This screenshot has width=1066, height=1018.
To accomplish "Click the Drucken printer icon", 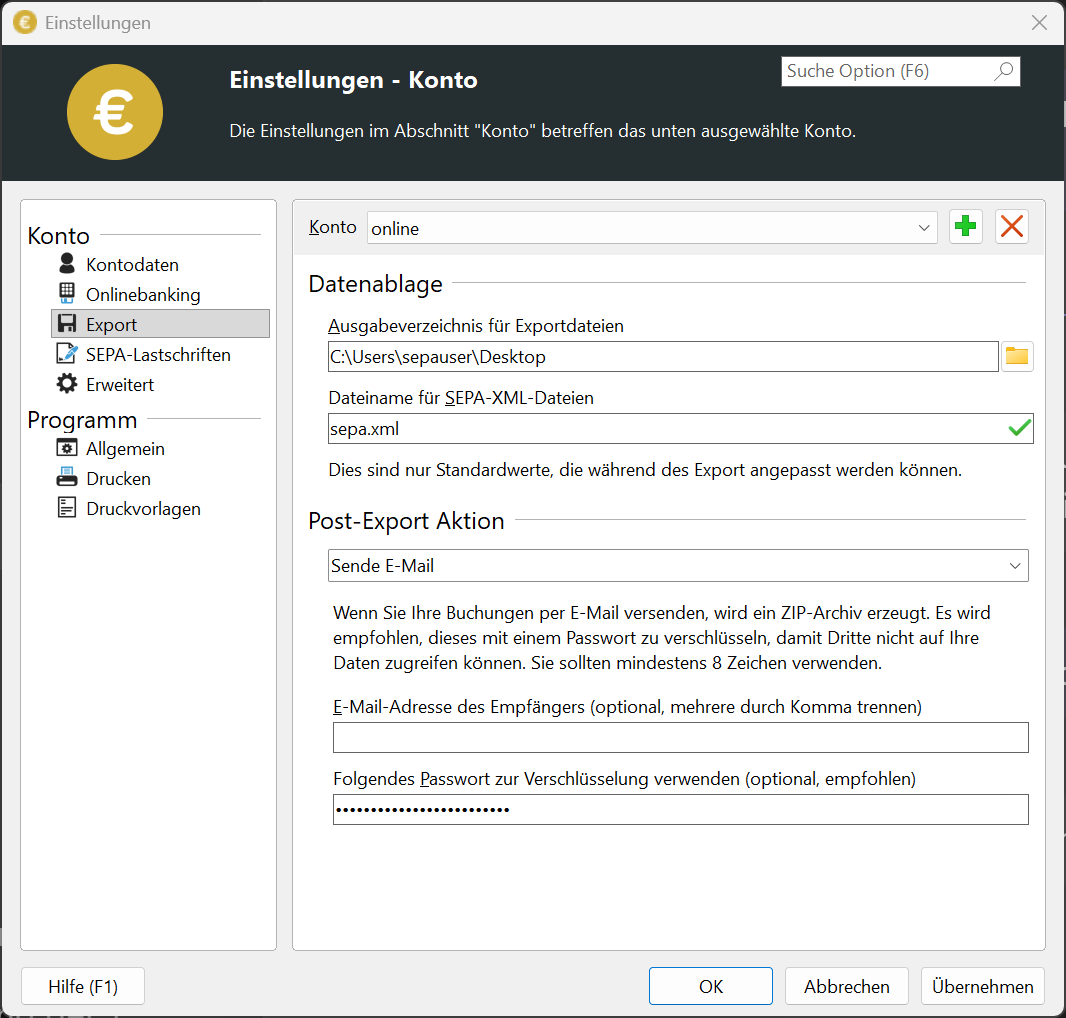I will pos(67,477).
